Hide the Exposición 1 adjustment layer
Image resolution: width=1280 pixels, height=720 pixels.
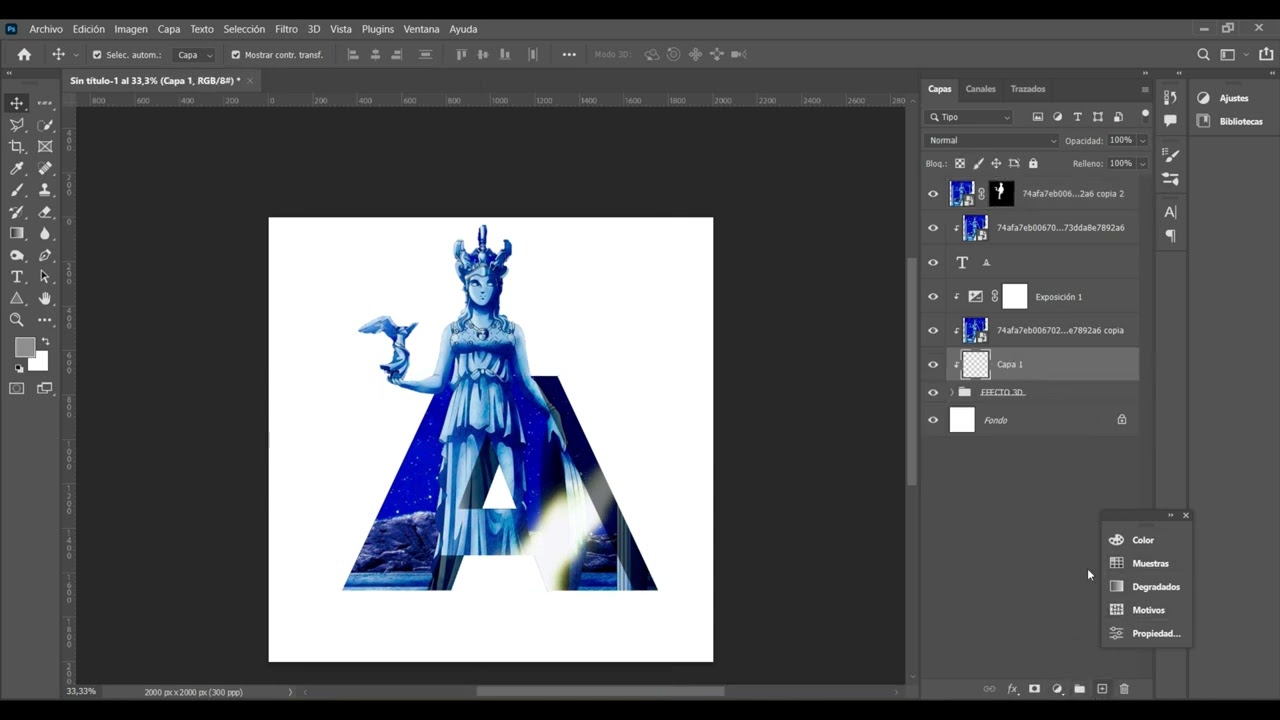[x=933, y=297]
